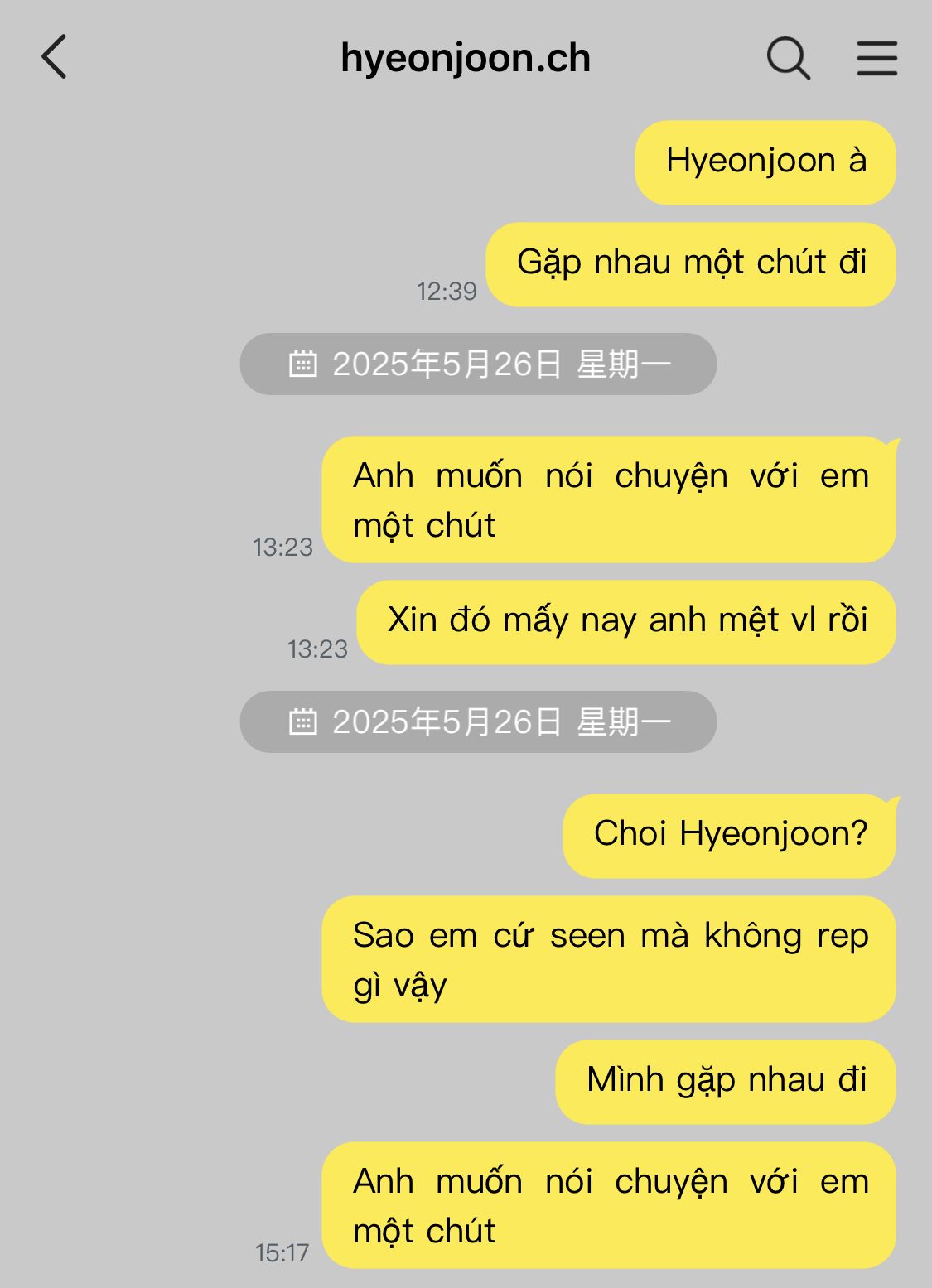Select the "Mình gặp nhau đi" bubble
This screenshot has width=932, height=1288.
726,1082
